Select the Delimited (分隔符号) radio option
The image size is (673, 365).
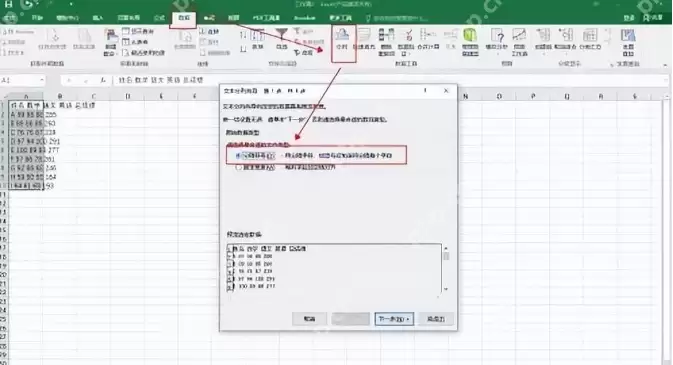point(255,156)
